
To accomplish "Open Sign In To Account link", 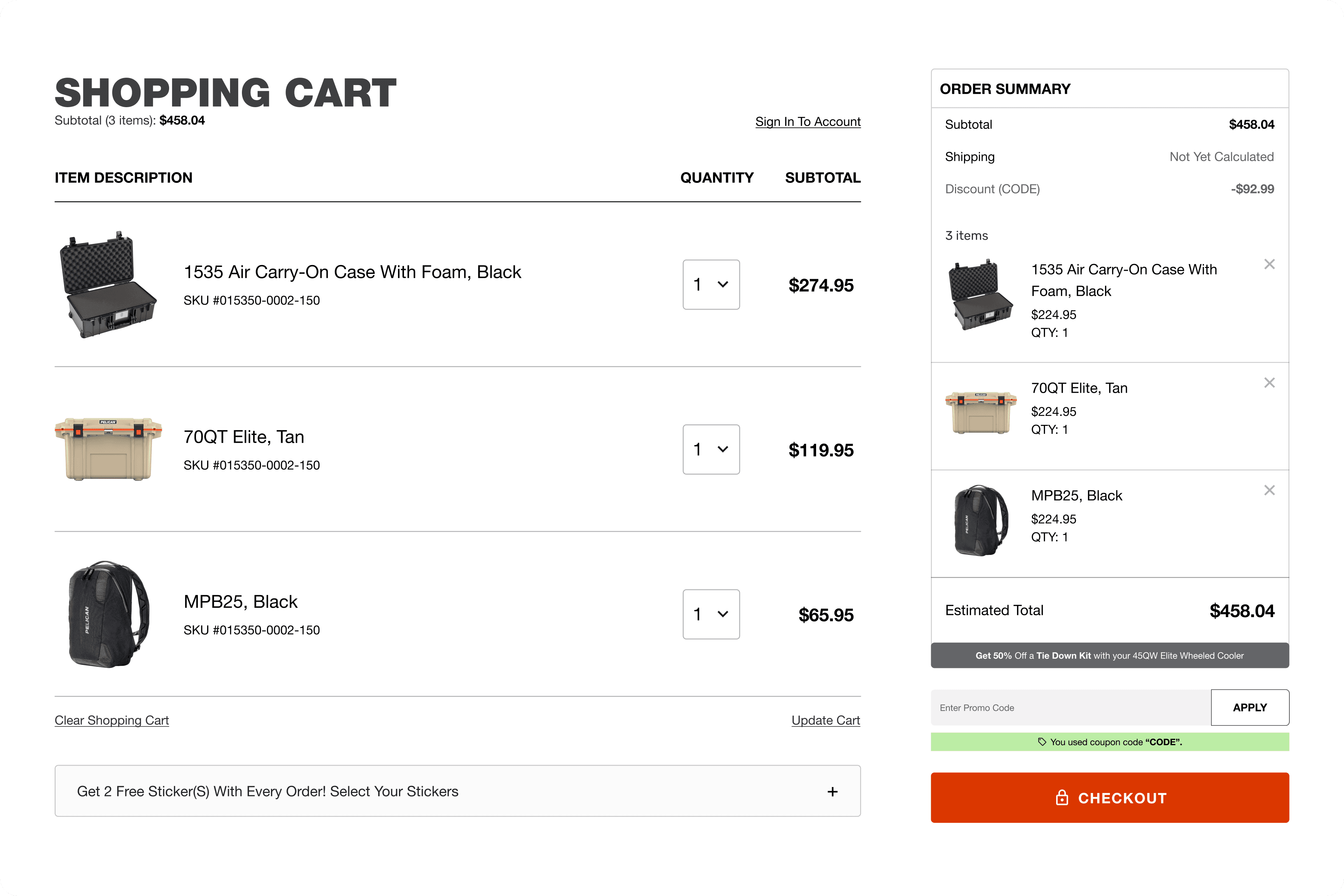I will coord(808,122).
